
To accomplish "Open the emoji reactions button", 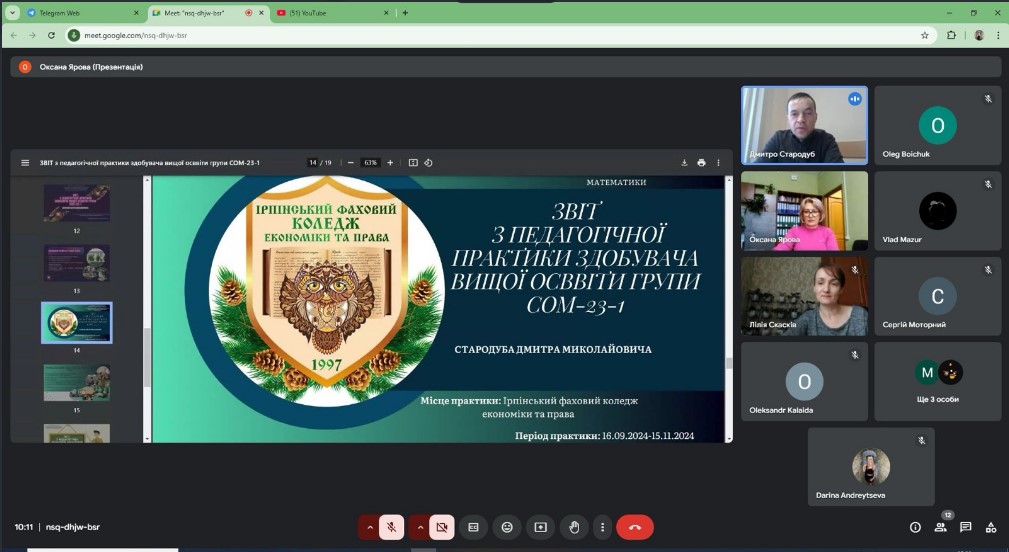I will (x=507, y=527).
